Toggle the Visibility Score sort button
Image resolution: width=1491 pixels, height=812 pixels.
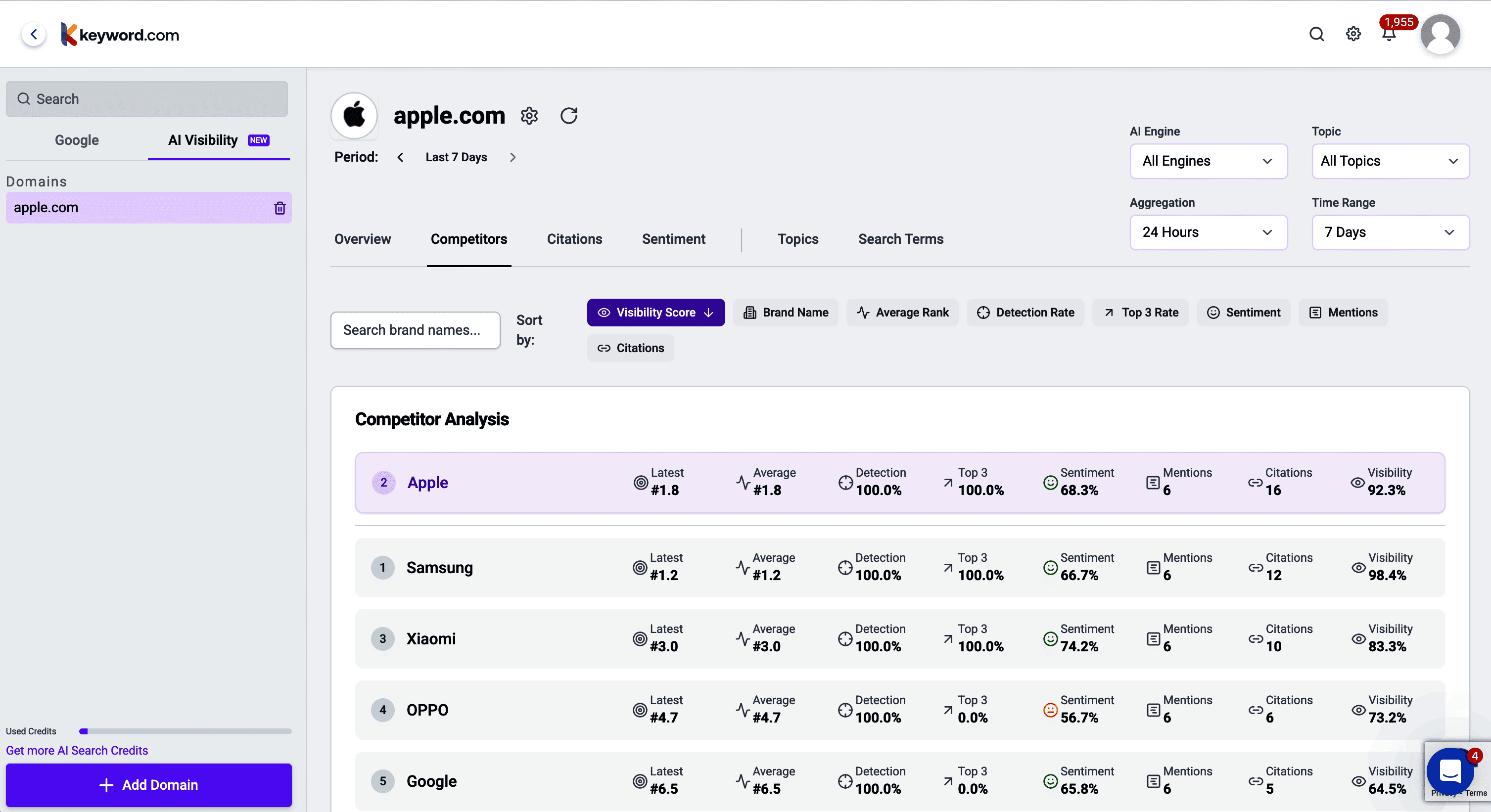coord(655,313)
